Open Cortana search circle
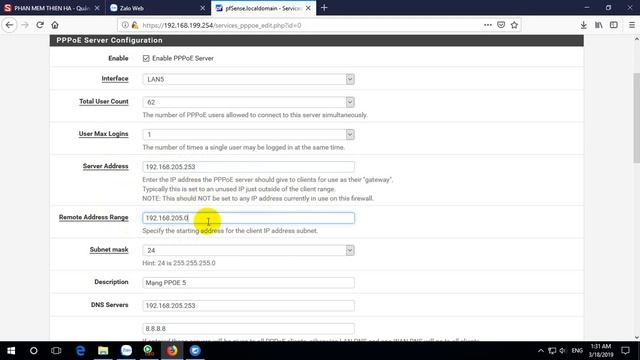 33,351
